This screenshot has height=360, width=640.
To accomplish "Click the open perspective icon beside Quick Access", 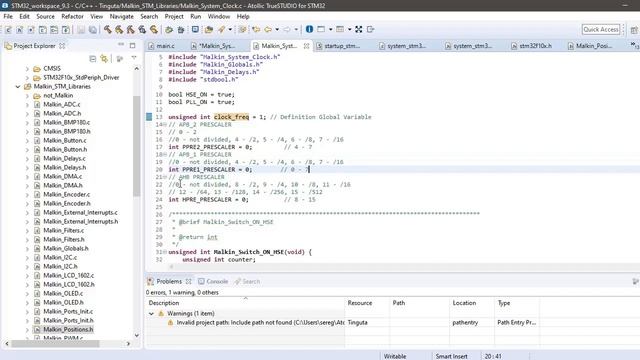I will tap(634, 30).
